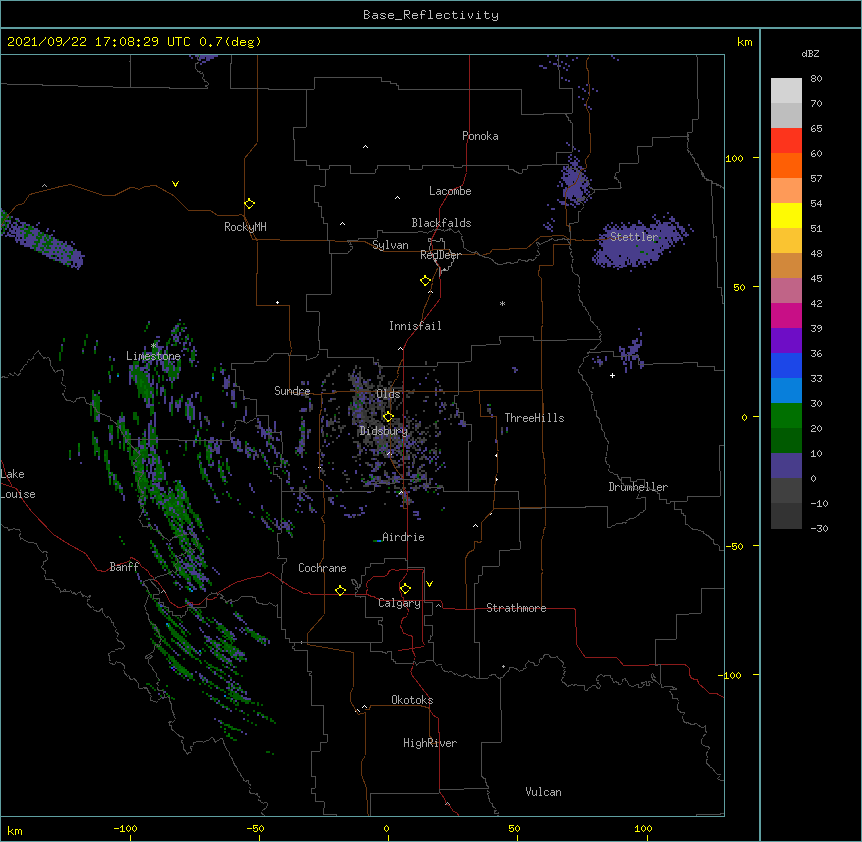Click the RedDeer city label
This screenshot has width=862, height=842.
(x=440, y=255)
